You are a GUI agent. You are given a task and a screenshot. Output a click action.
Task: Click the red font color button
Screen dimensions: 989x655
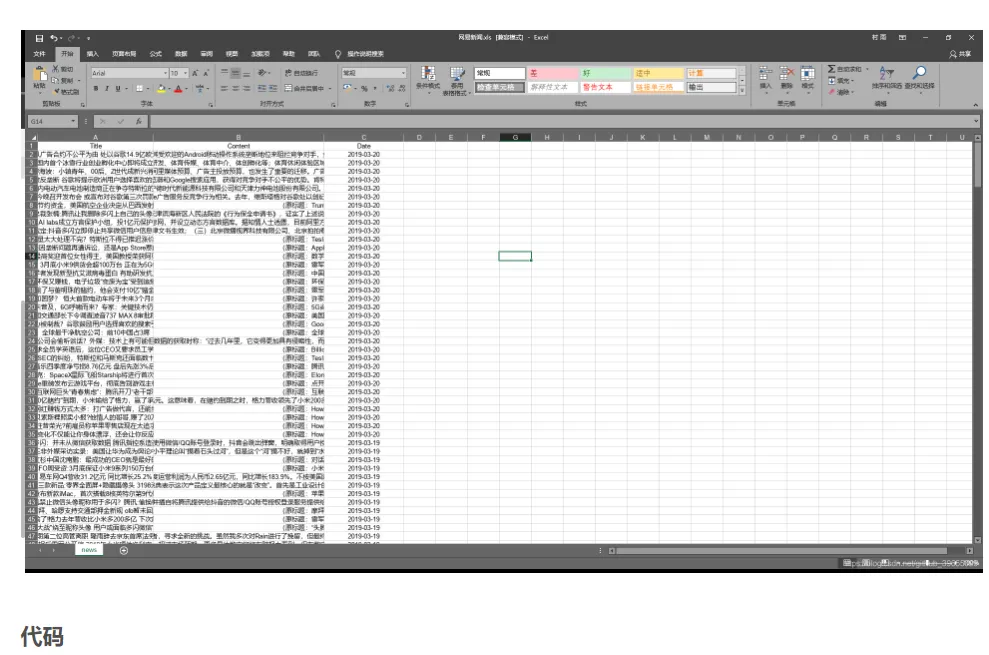click(178, 89)
